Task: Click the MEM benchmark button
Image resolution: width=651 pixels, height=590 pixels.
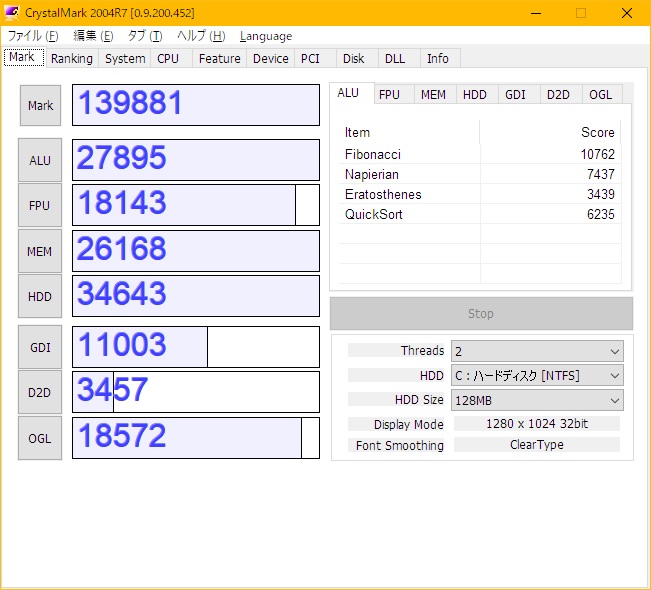Action: (x=40, y=251)
